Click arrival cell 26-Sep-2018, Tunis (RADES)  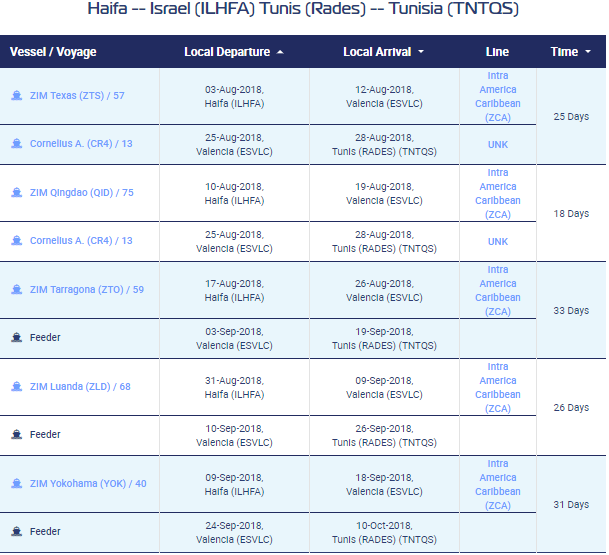click(384, 436)
